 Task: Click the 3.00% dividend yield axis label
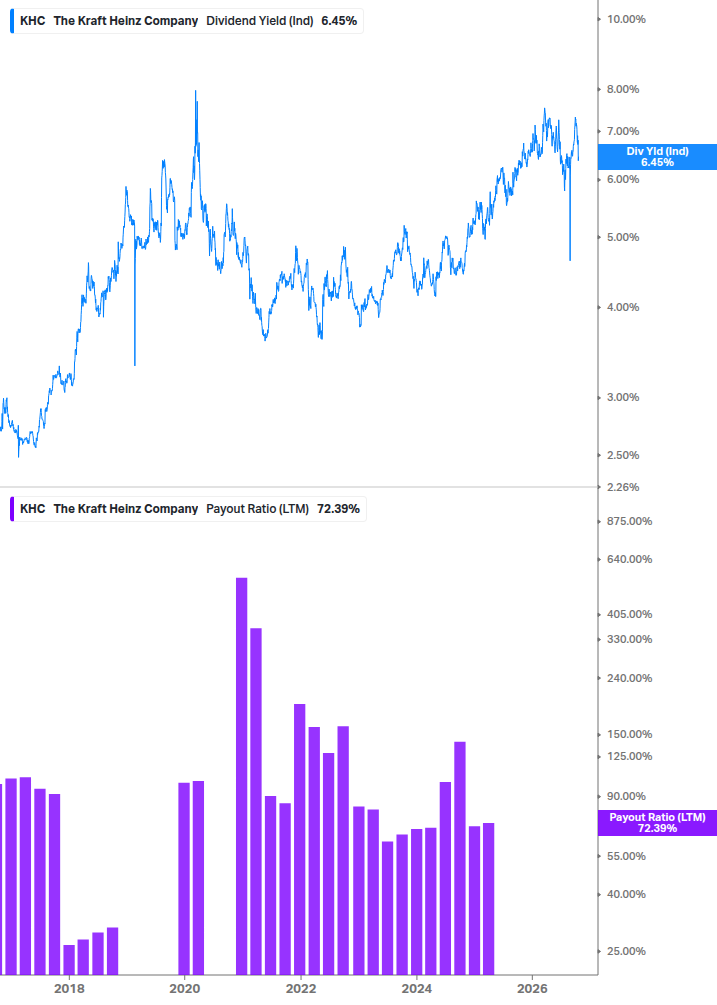point(623,397)
